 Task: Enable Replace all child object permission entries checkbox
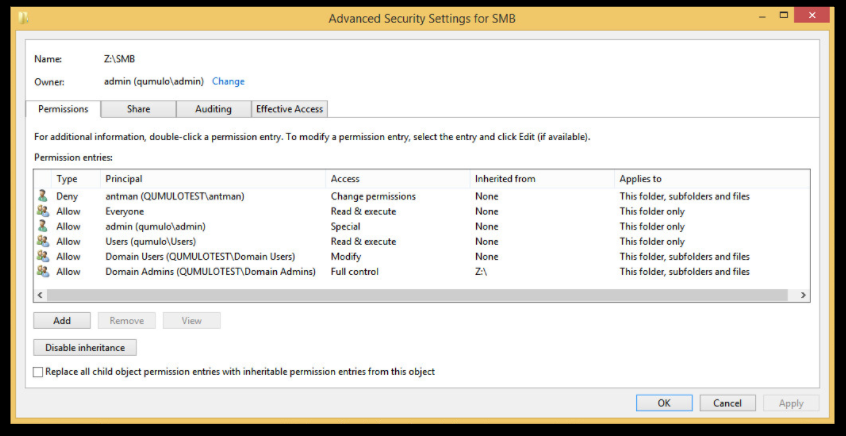coord(39,372)
